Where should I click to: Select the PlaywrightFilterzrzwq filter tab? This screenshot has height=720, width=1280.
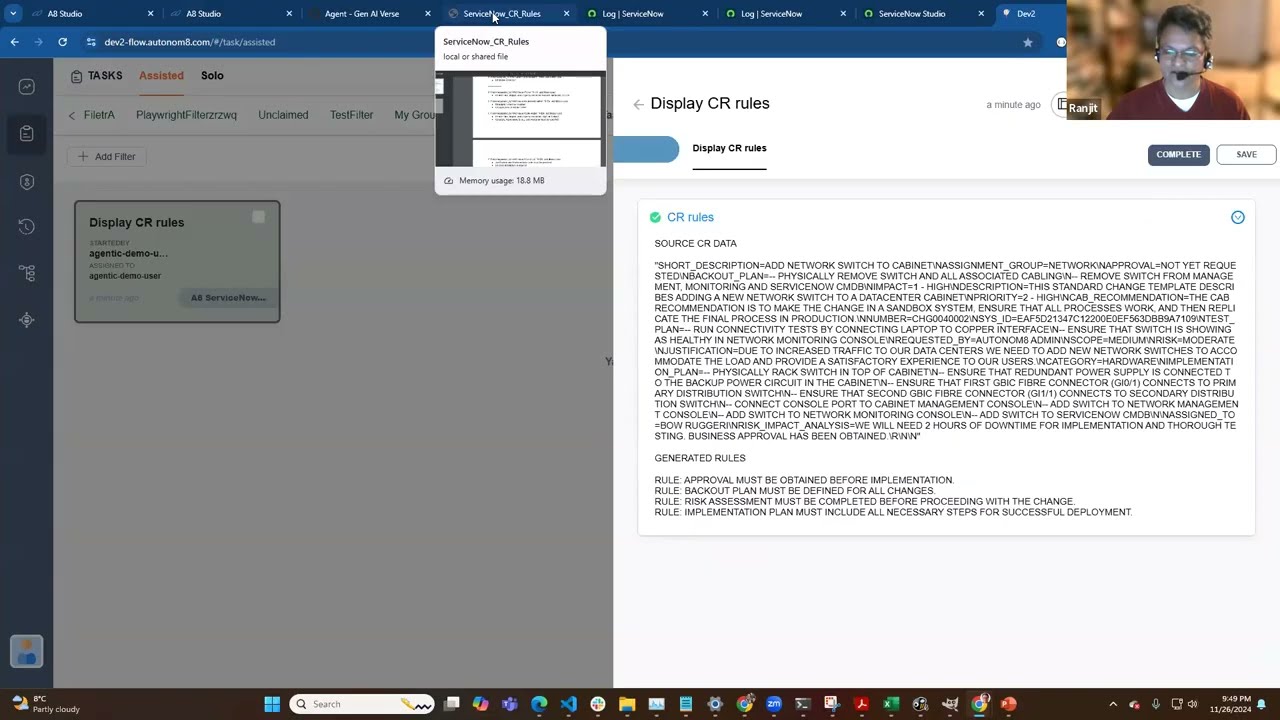186,115
